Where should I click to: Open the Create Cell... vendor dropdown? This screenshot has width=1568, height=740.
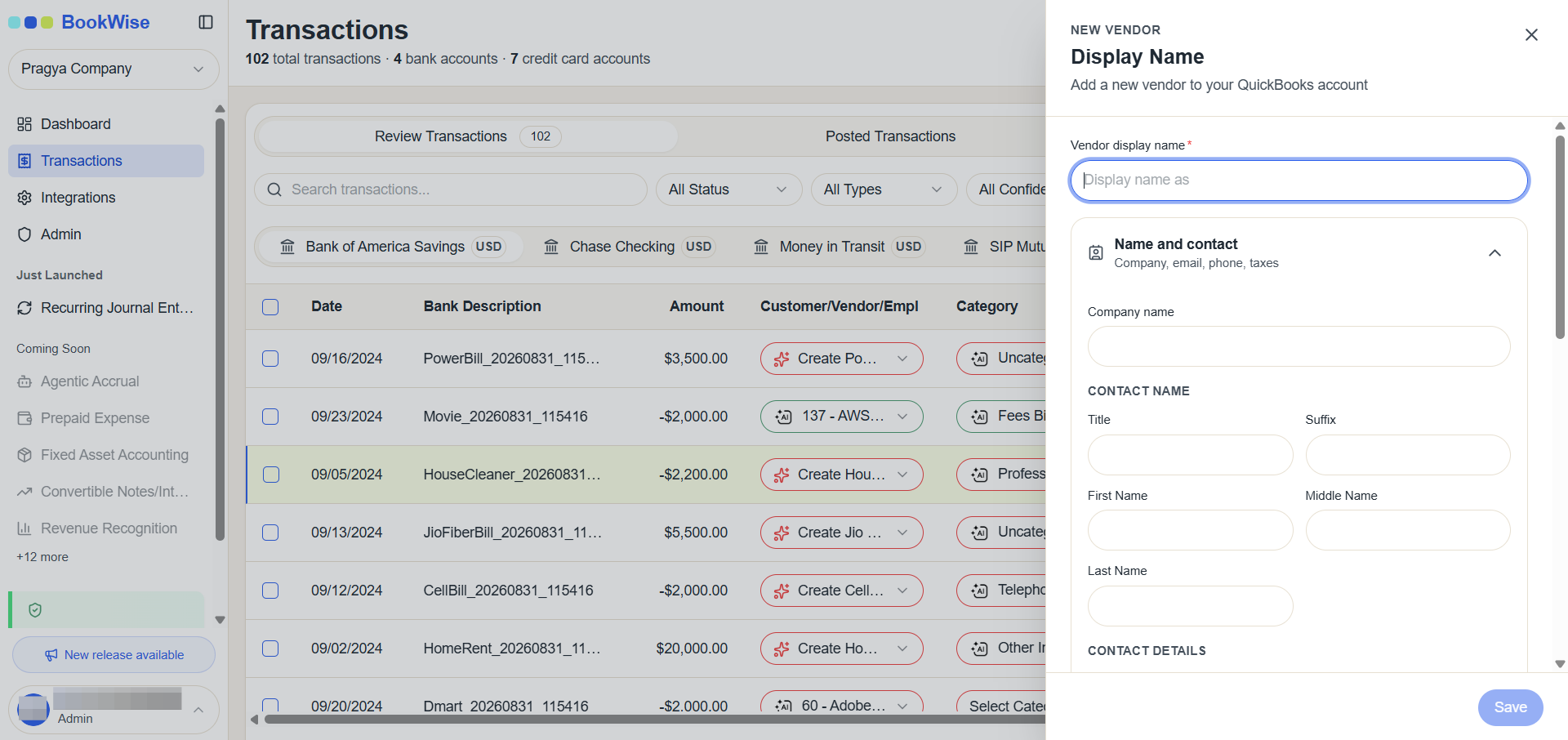pyautogui.click(x=841, y=591)
